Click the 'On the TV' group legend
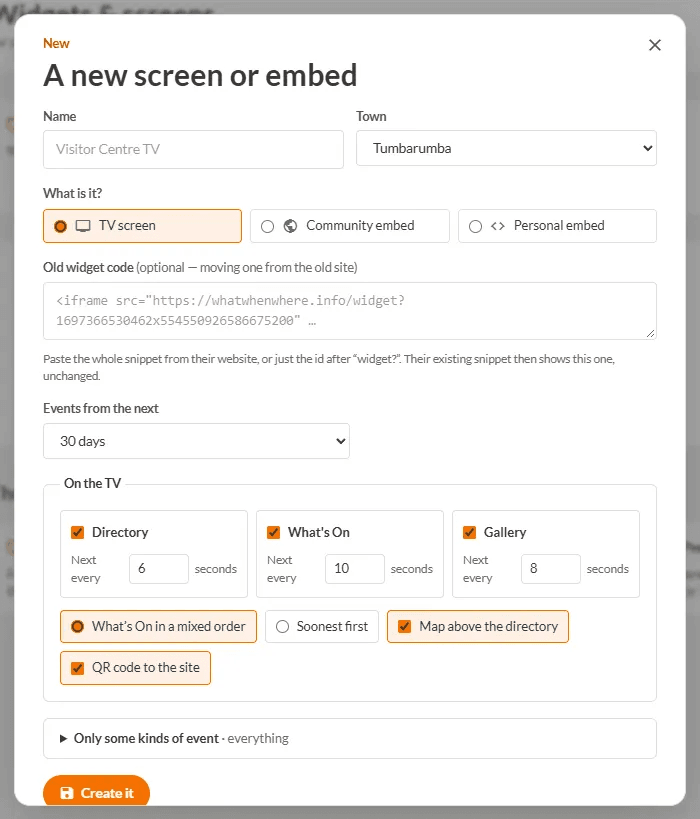Viewport: 700px width, 819px height. pos(92,483)
